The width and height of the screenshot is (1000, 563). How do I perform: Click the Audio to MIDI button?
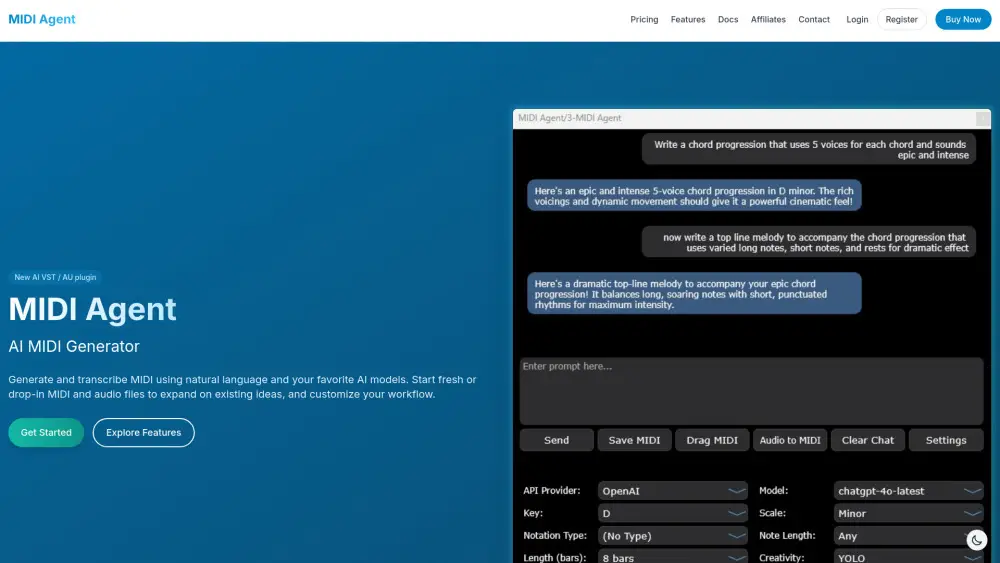click(x=790, y=440)
